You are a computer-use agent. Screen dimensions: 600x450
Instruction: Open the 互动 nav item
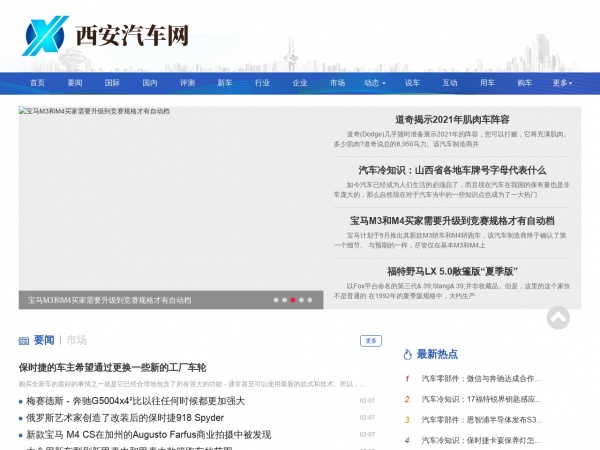450,83
